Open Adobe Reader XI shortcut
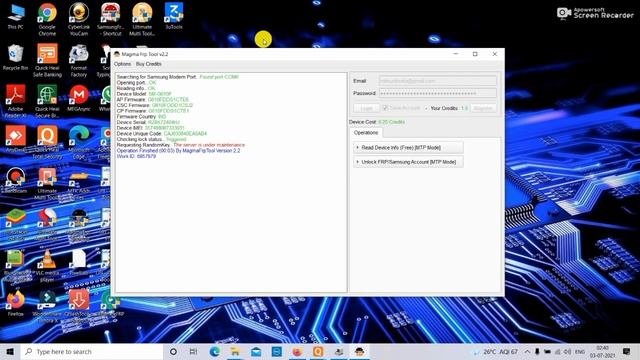The height and width of the screenshot is (360, 640). [16, 101]
